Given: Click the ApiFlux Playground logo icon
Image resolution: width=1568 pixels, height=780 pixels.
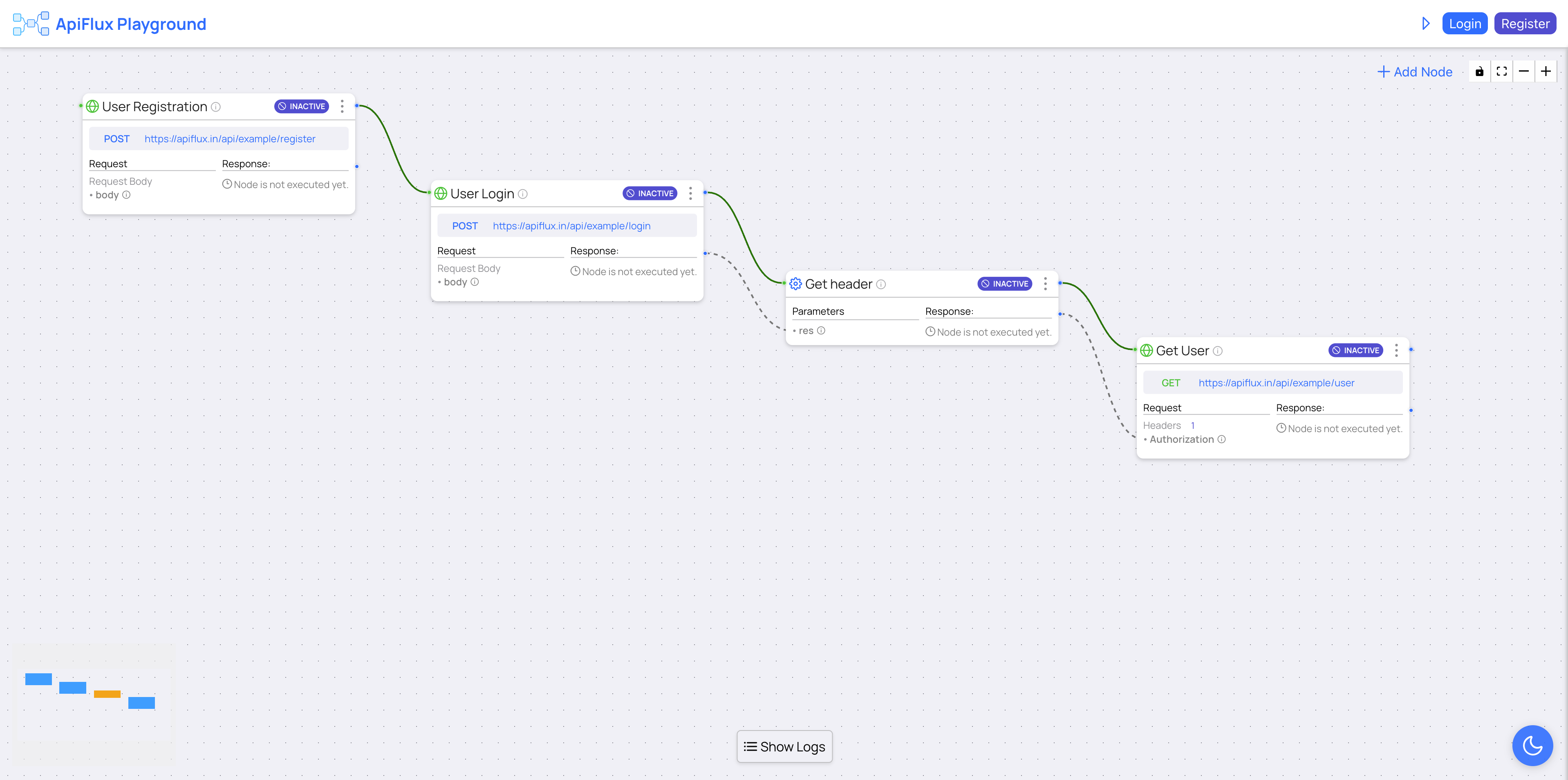Looking at the screenshot, I should point(30,23).
